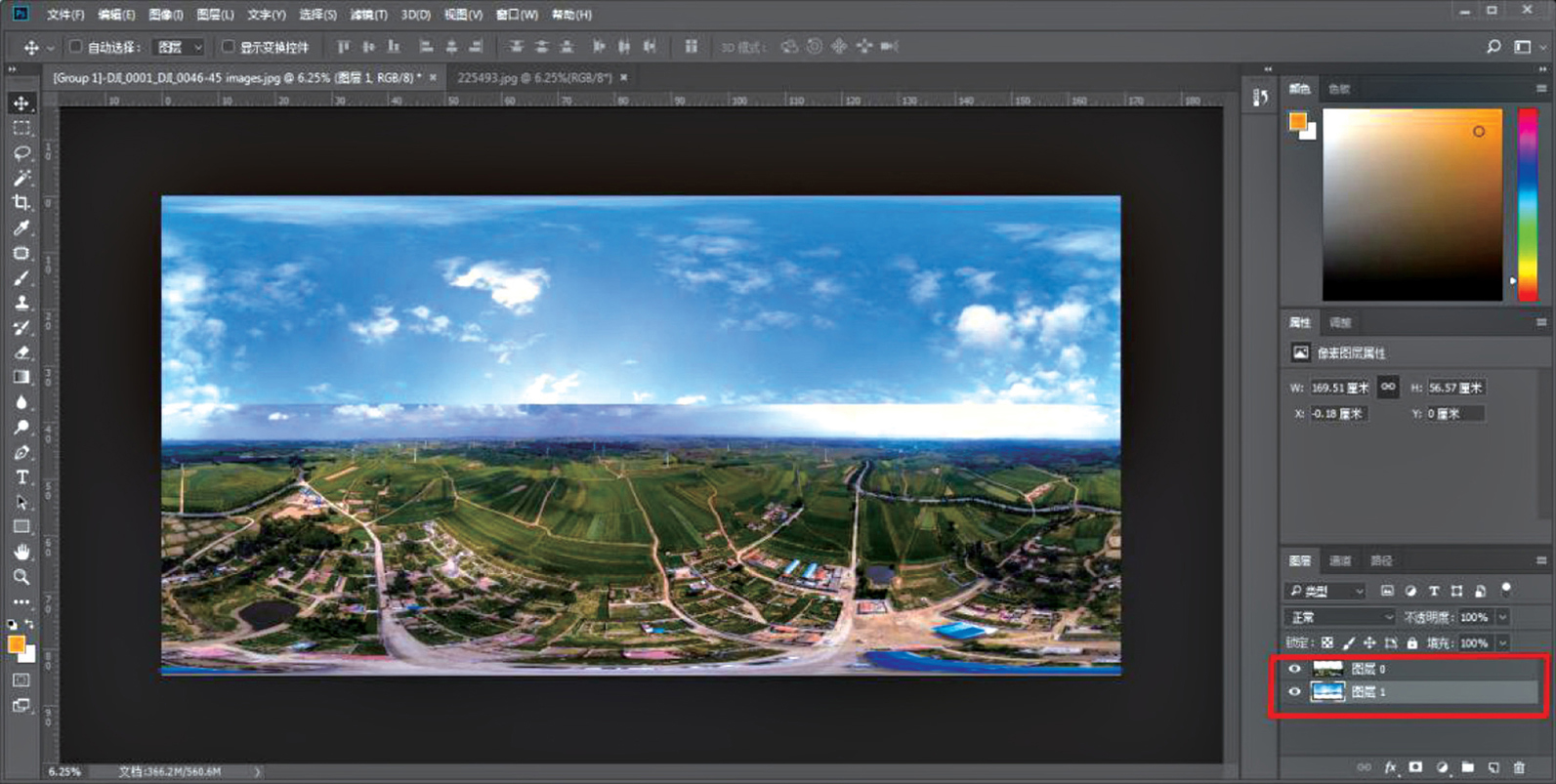Select the Magic Wand tool
Image resolution: width=1556 pixels, height=784 pixels.
coord(21,178)
